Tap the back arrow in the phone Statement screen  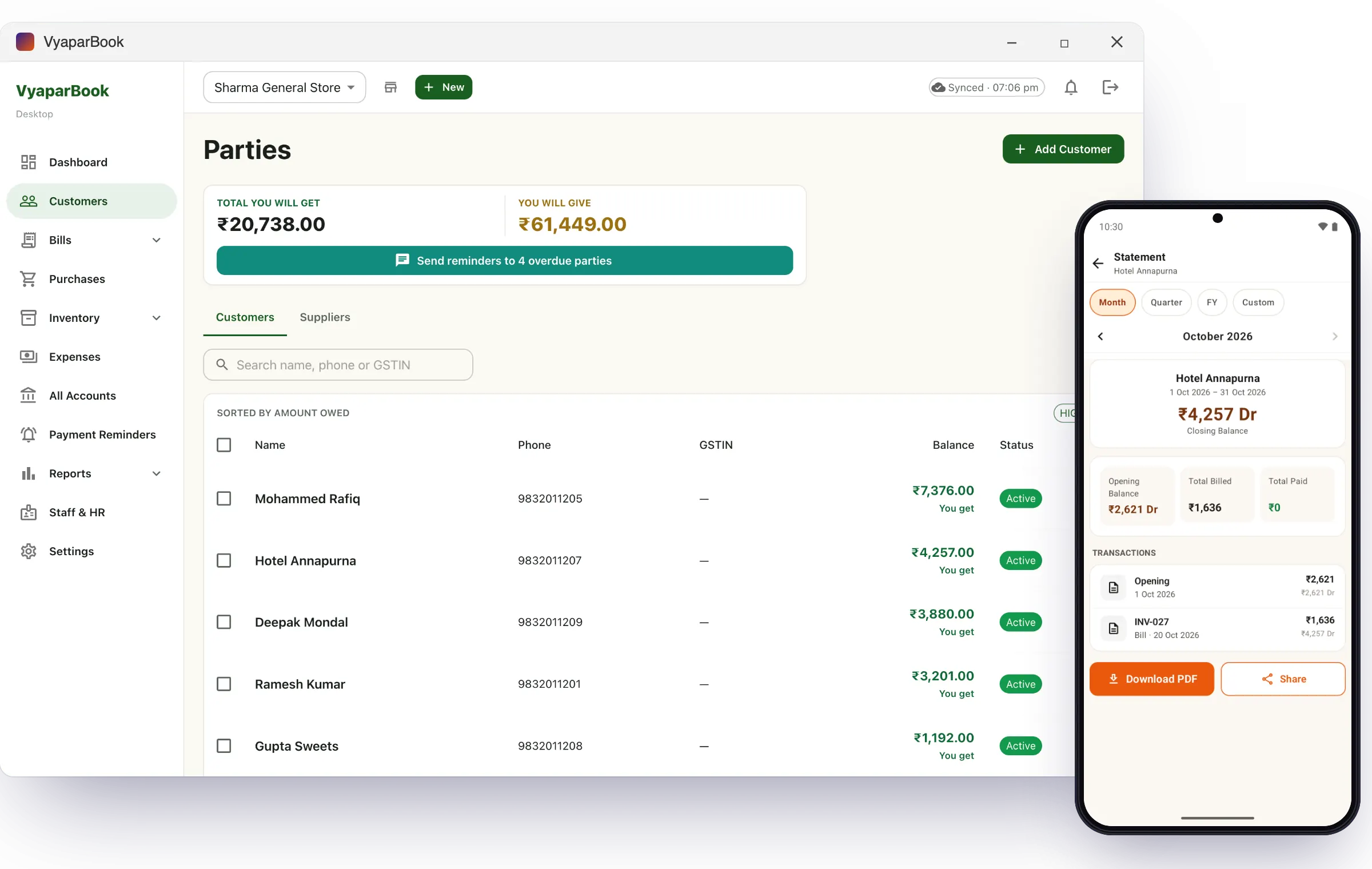point(1098,264)
